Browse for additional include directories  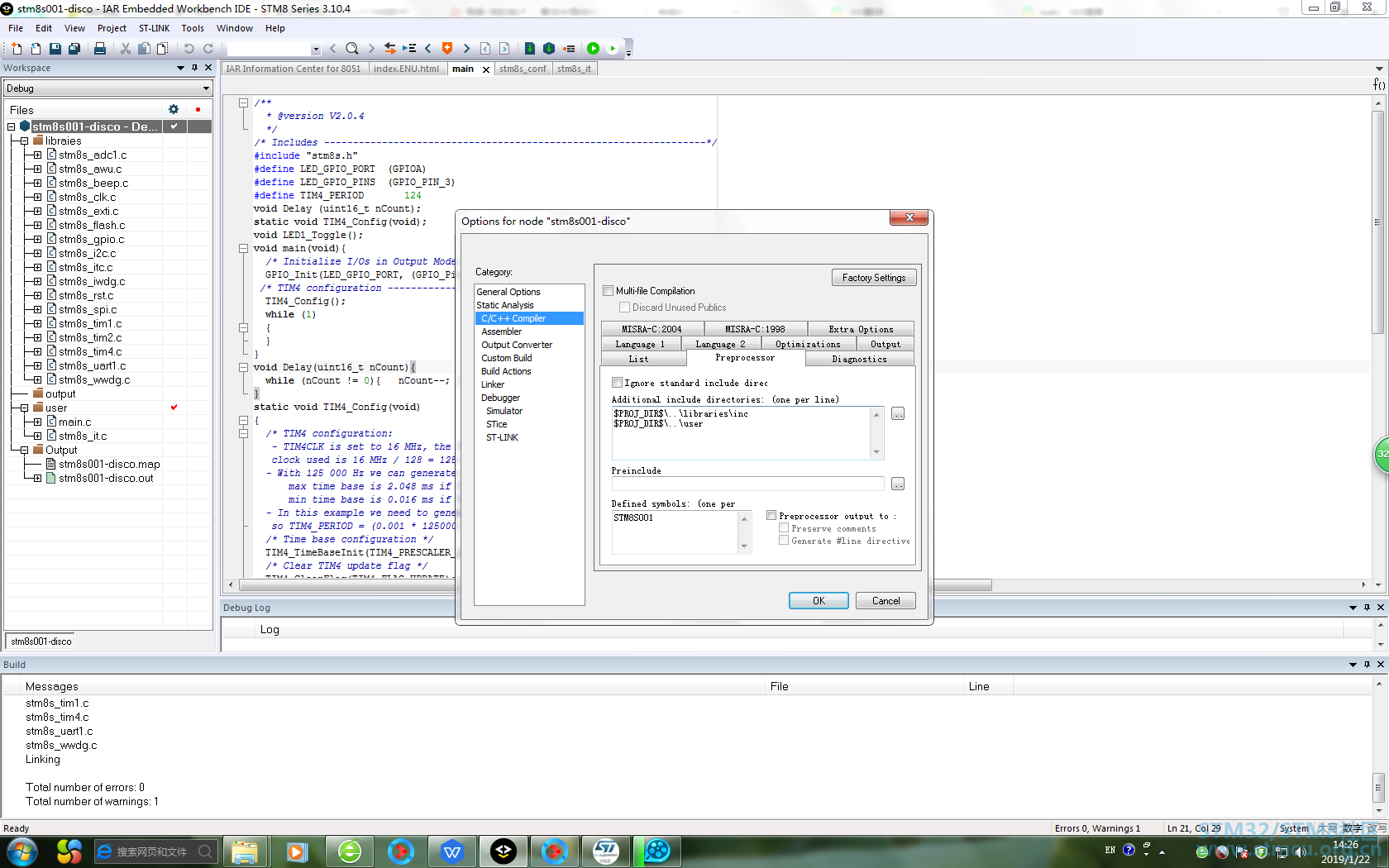pos(898,413)
